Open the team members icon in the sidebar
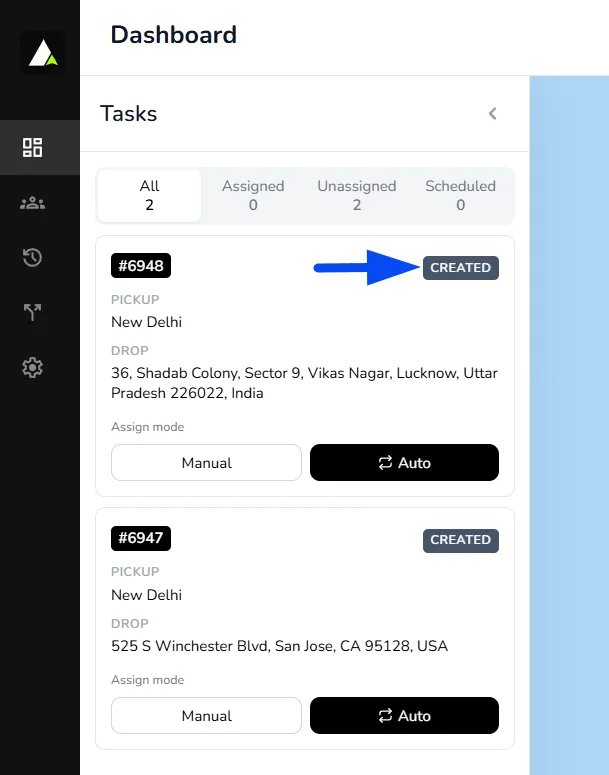This screenshot has height=775, width=609. tap(33, 203)
